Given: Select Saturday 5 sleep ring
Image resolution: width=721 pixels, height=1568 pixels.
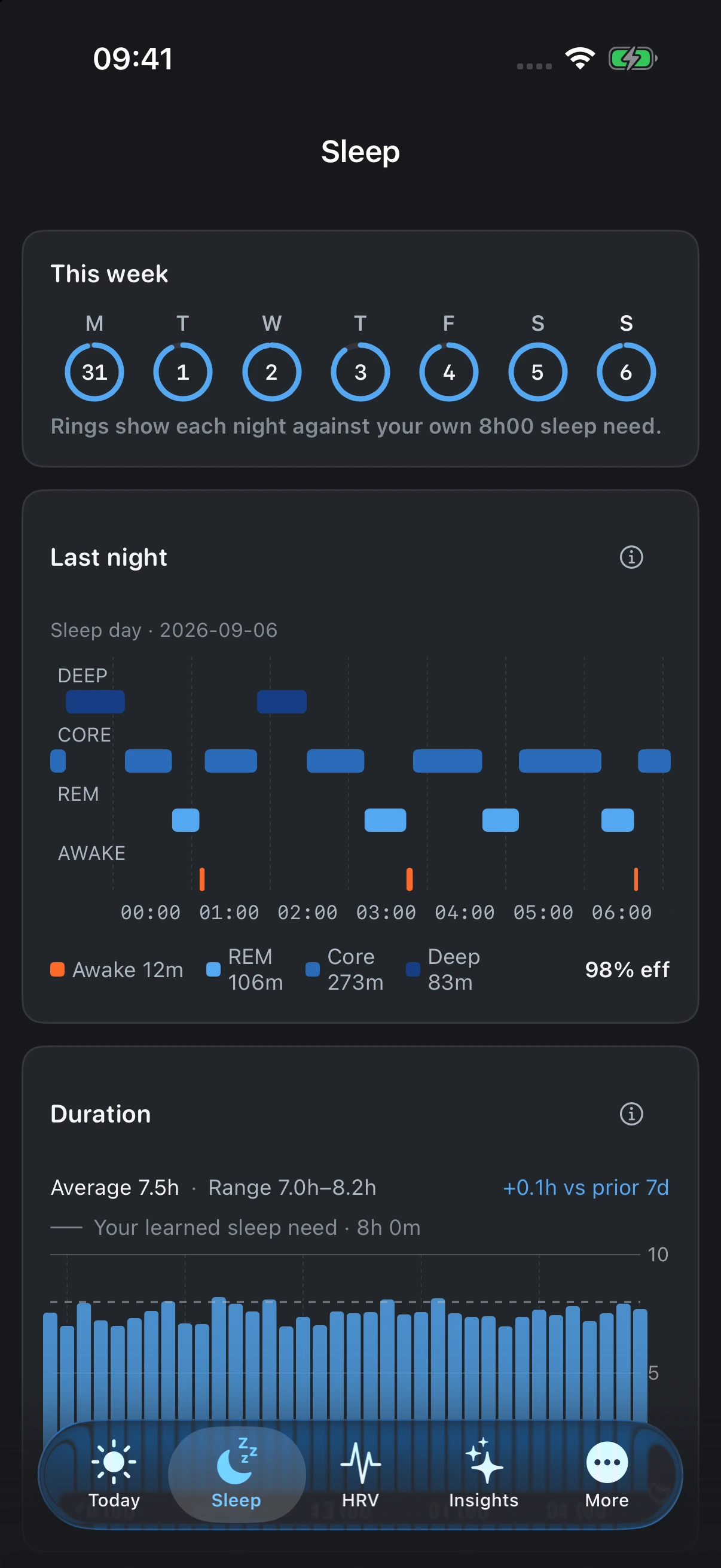Looking at the screenshot, I should pos(537,372).
